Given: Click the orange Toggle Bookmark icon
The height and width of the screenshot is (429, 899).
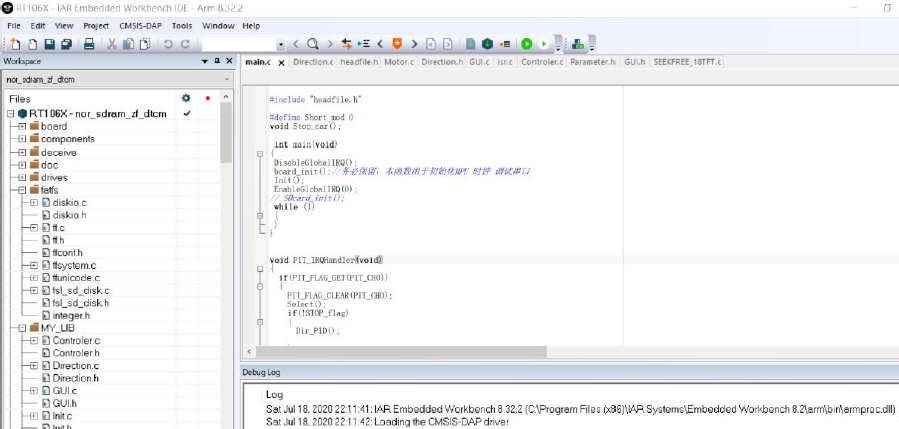Looking at the screenshot, I should click(x=397, y=44).
